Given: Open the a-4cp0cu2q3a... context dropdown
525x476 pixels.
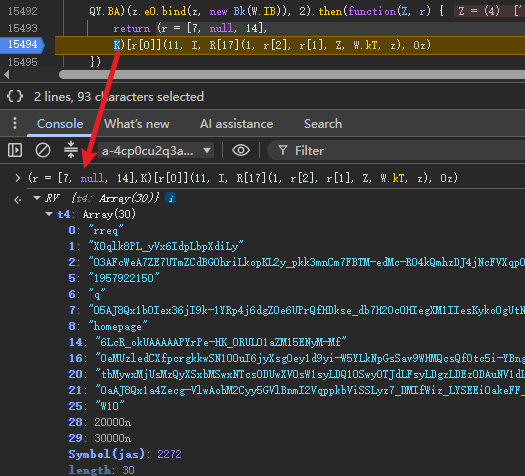Looking at the screenshot, I should pyautogui.click(x=156, y=151).
